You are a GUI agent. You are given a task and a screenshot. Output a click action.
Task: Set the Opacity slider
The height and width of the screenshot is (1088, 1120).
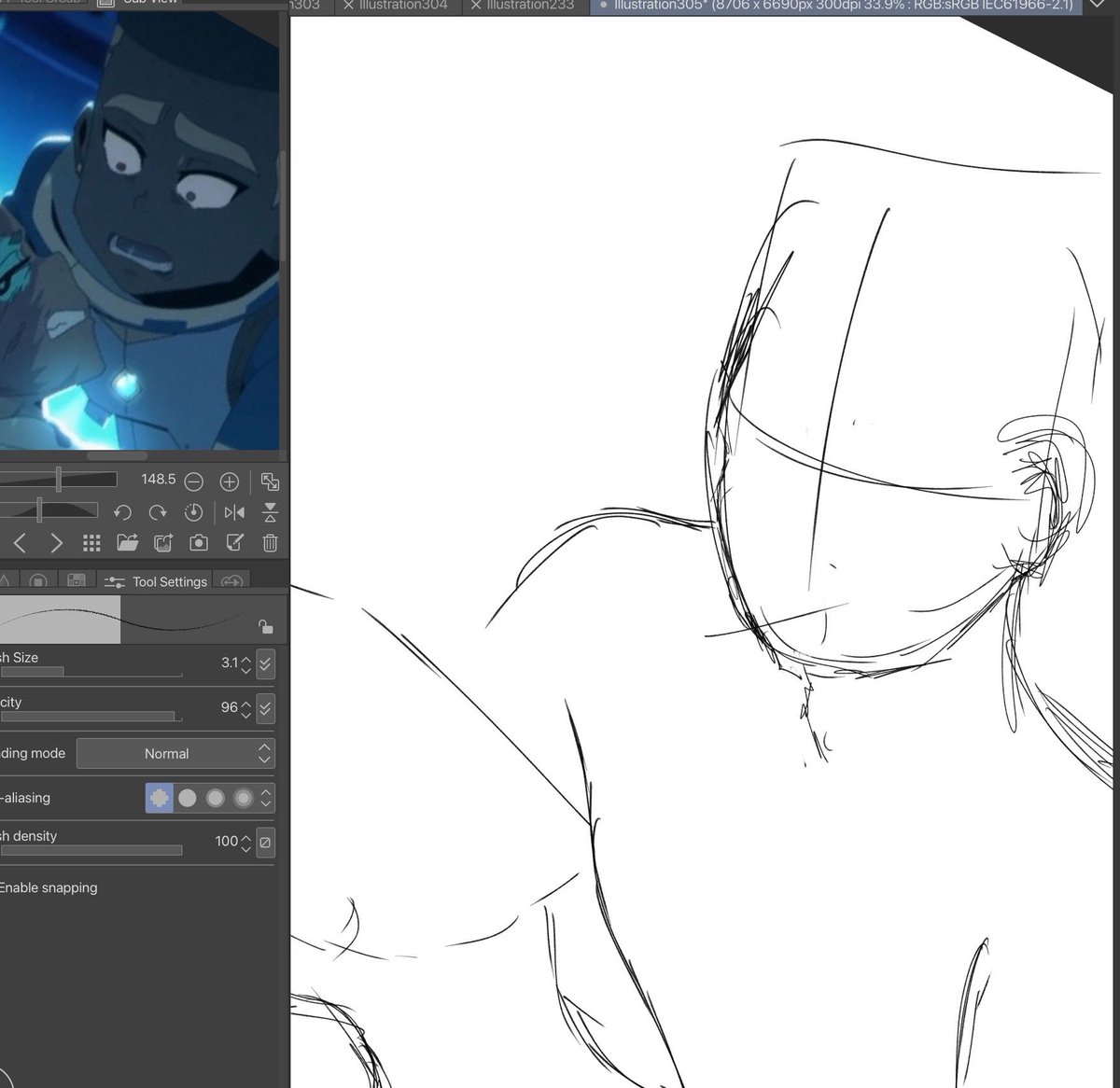[91, 717]
